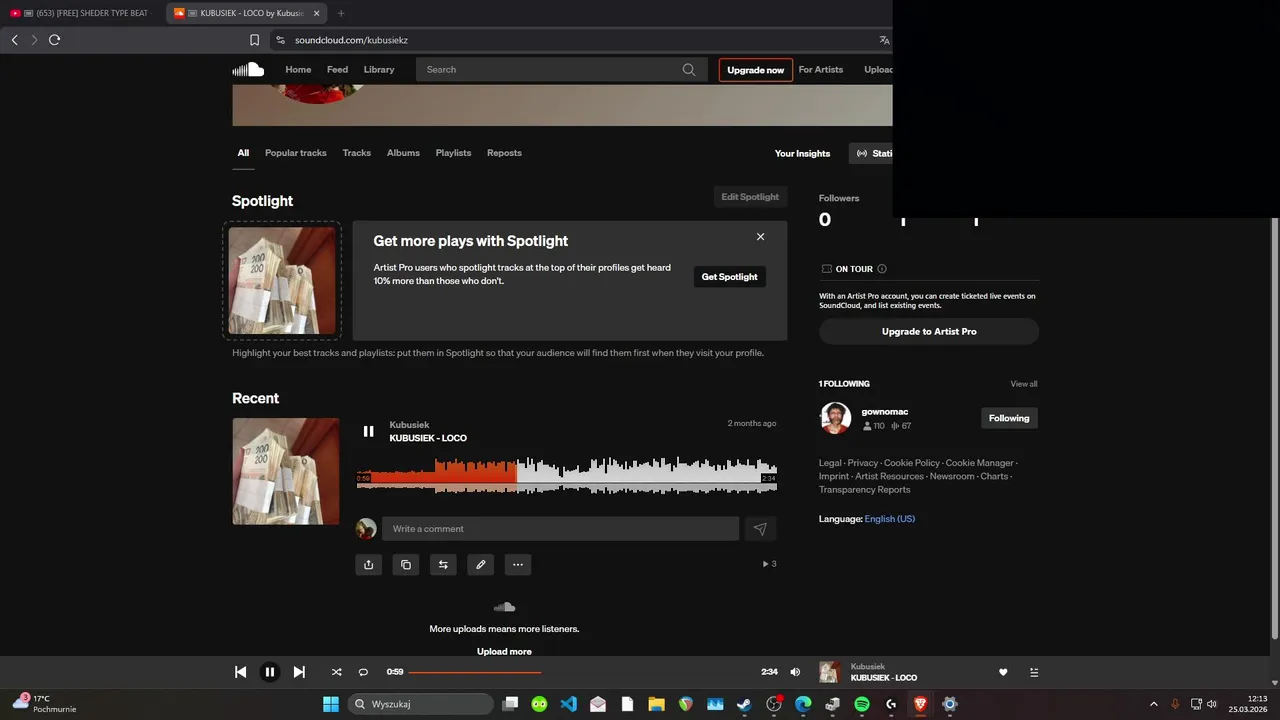Click the search magnifier icon
1280x720 pixels.
pyautogui.click(x=689, y=70)
